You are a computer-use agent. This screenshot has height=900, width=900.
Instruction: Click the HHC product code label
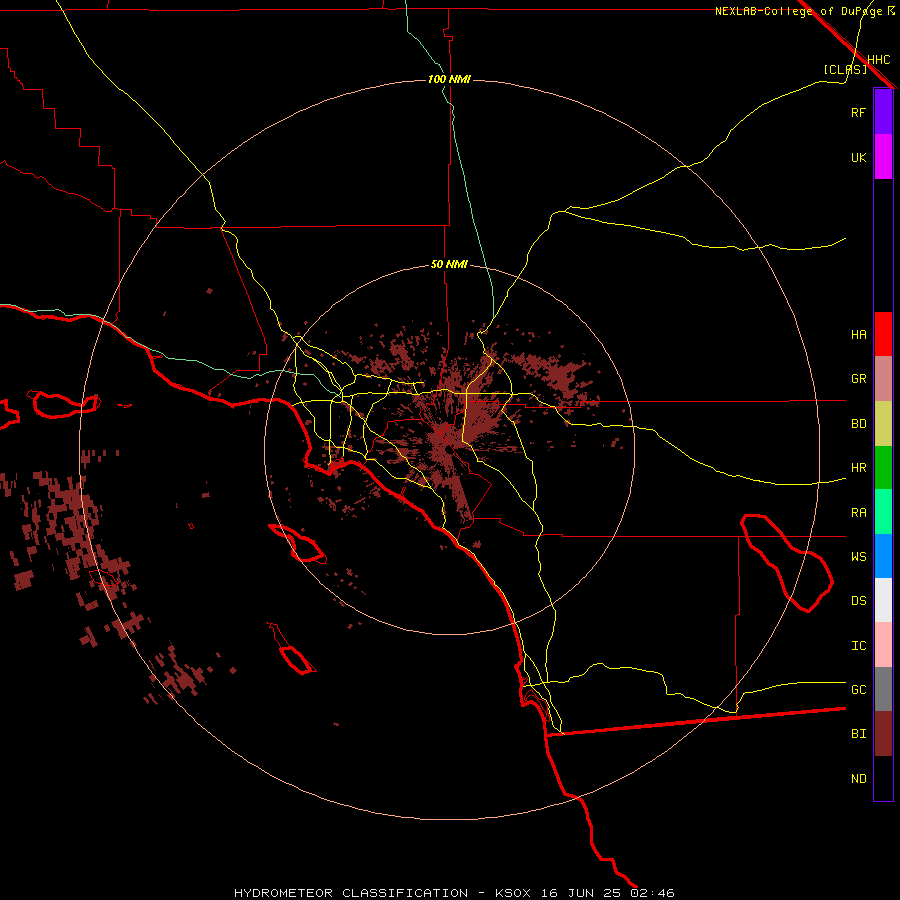point(878,60)
